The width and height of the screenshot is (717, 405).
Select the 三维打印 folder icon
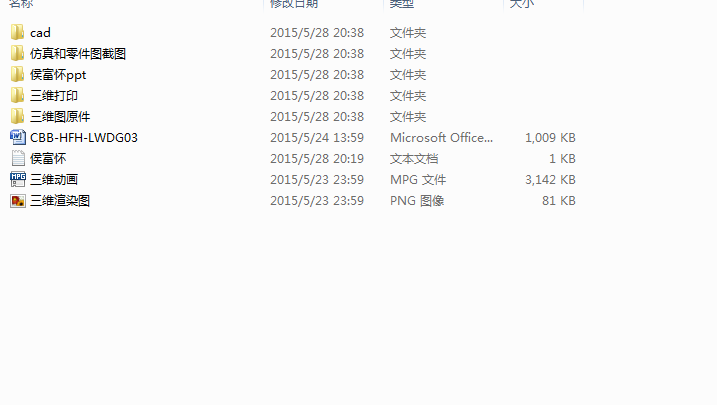17,96
